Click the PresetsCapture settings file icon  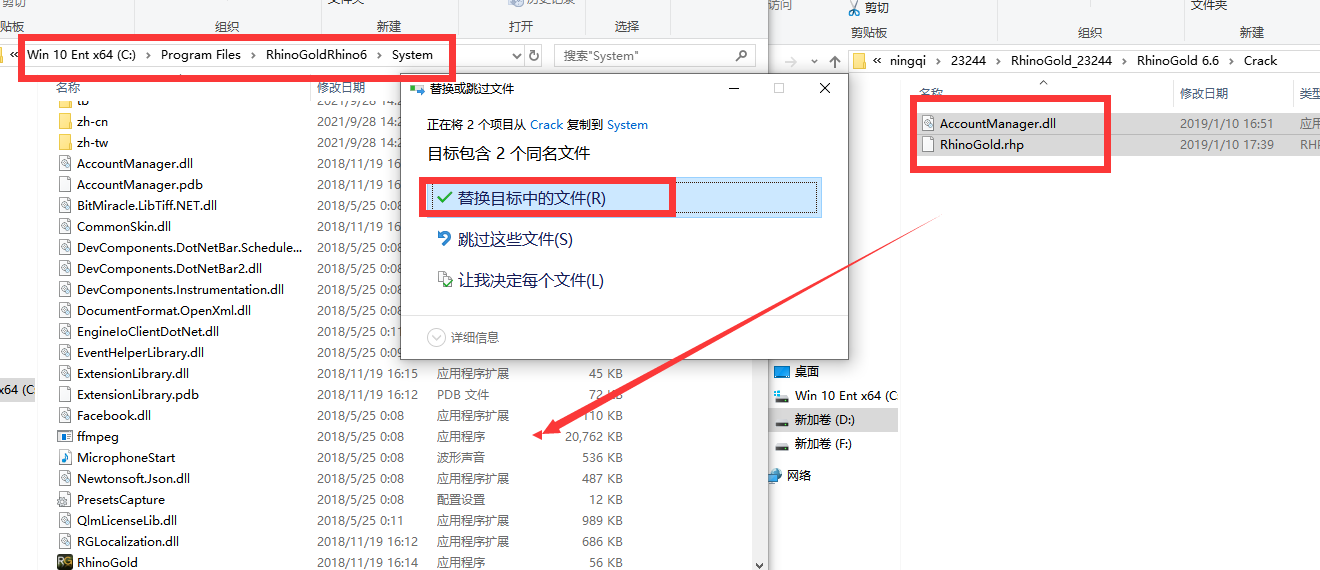(x=65, y=500)
